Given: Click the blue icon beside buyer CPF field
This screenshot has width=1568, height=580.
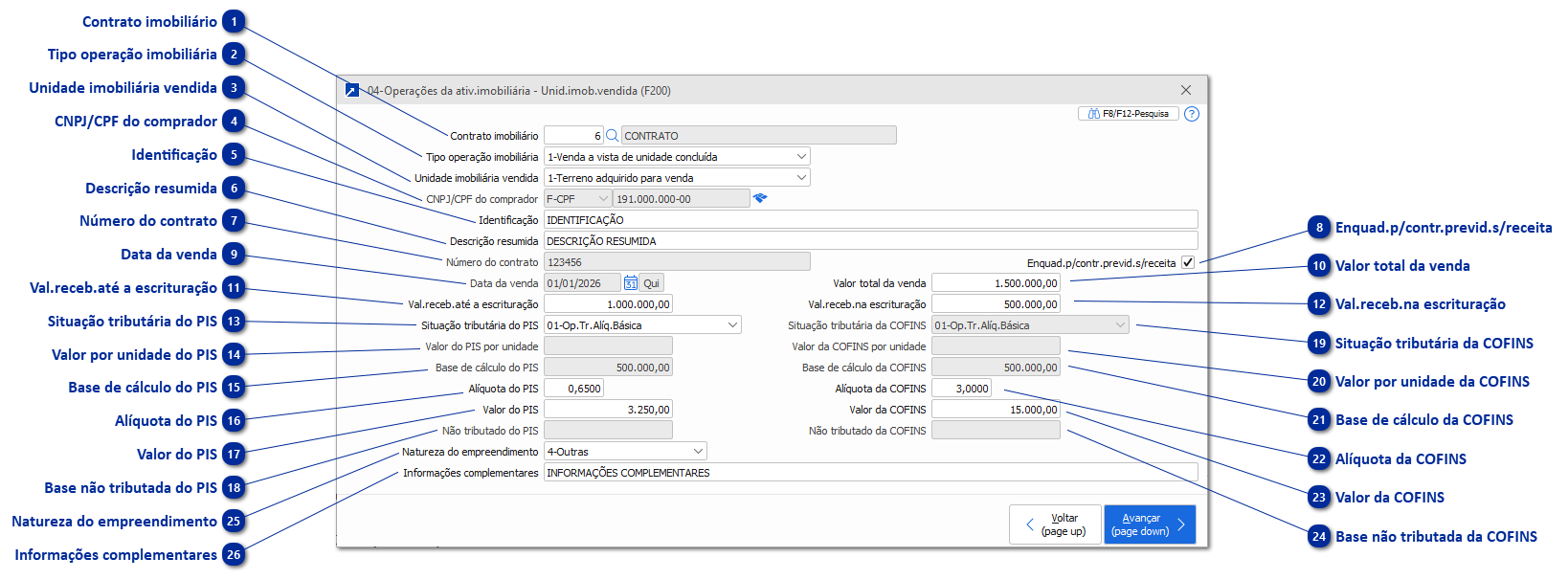Looking at the screenshot, I should click(760, 198).
